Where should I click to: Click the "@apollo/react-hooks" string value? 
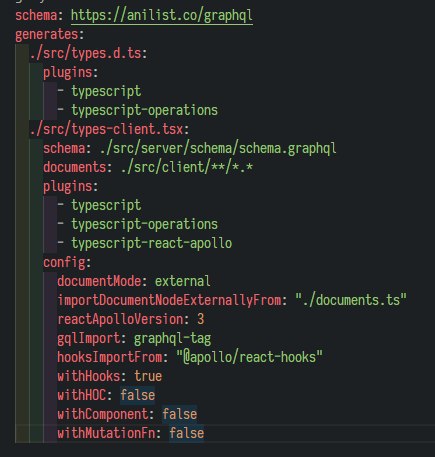pyautogui.click(x=249, y=357)
